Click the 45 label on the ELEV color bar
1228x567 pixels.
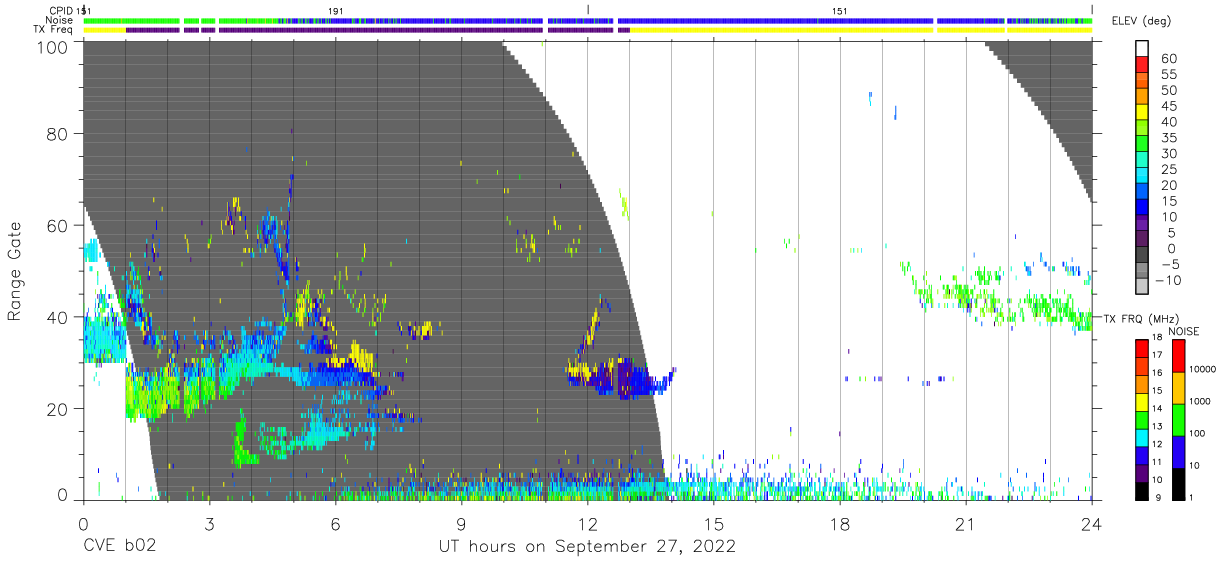(1169, 106)
